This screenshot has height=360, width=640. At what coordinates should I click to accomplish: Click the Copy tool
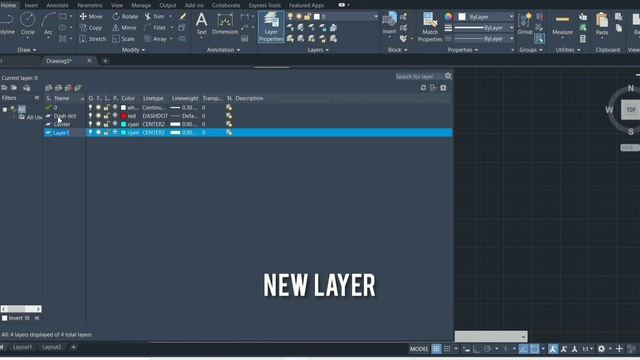[91, 28]
